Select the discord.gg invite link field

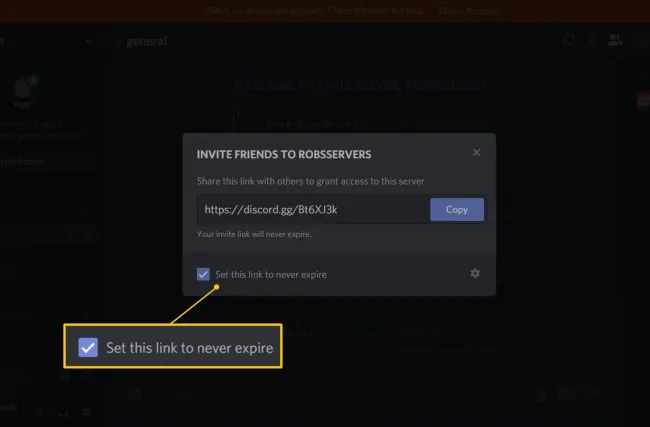(313, 209)
